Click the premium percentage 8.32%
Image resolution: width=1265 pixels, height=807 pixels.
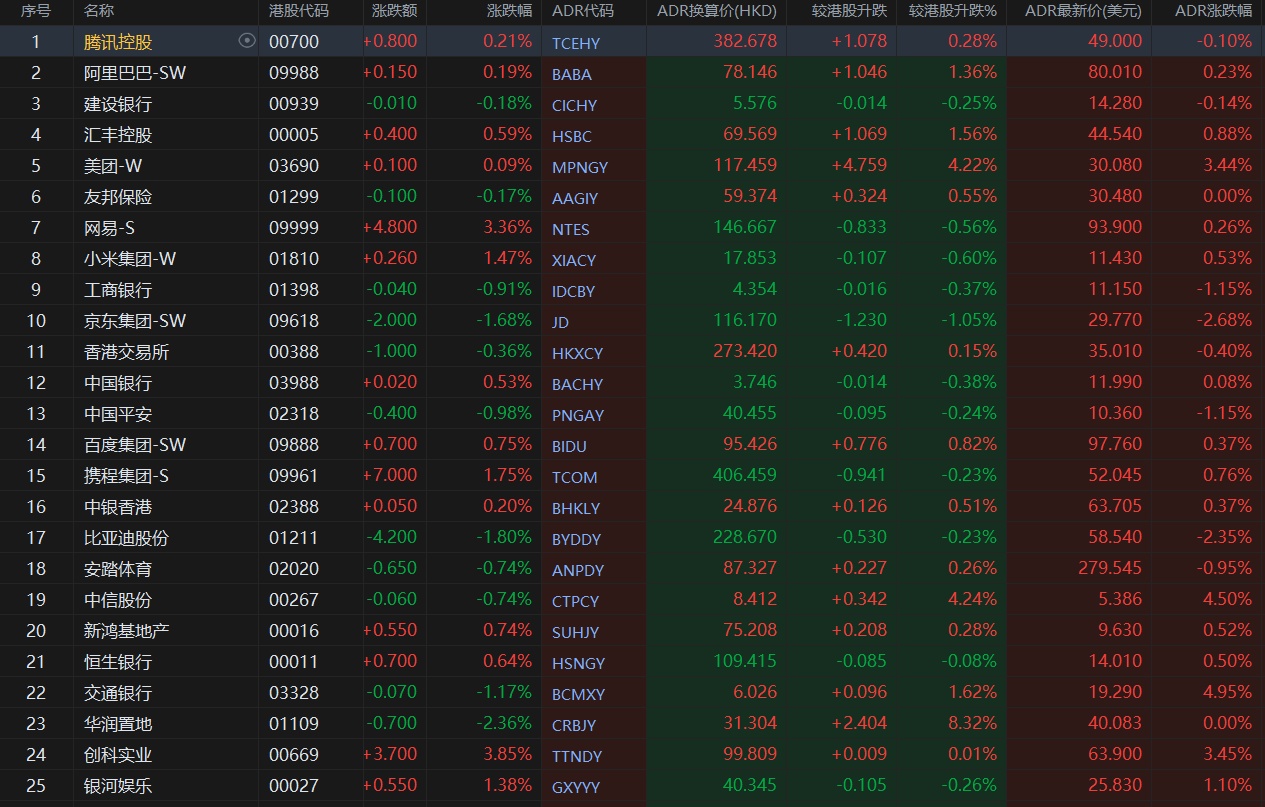972,723
